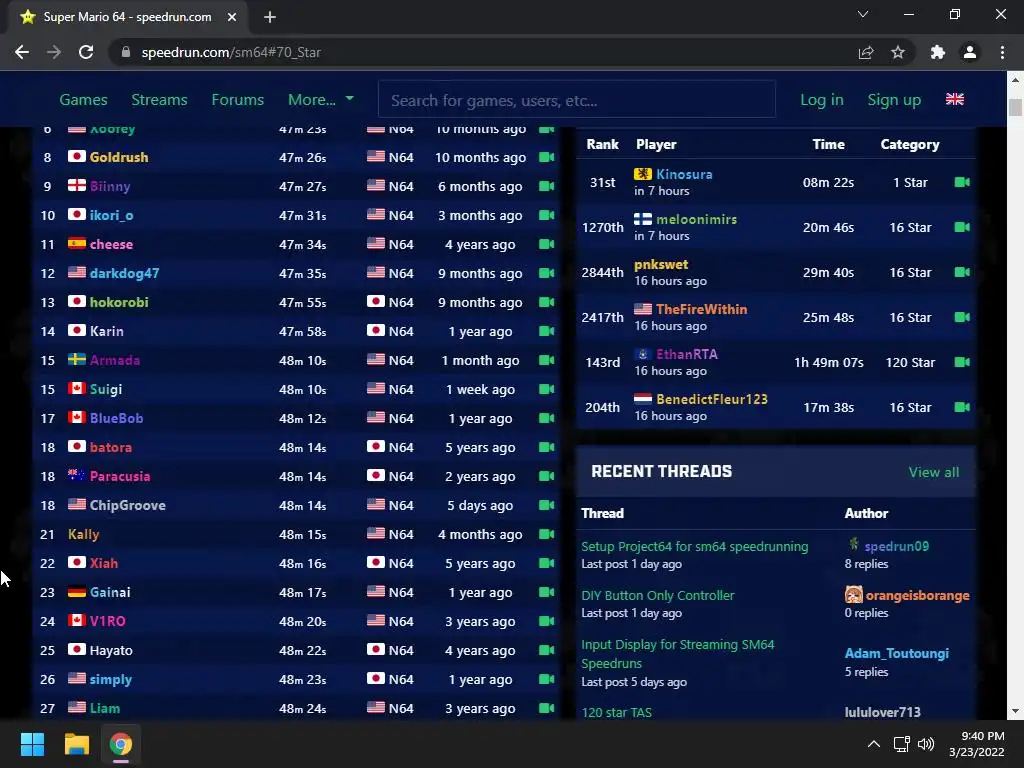Screen dimensions: 1024x768
Task: Open the Streams navigation item
Action: pyautogui.click(x=159, y=99)
